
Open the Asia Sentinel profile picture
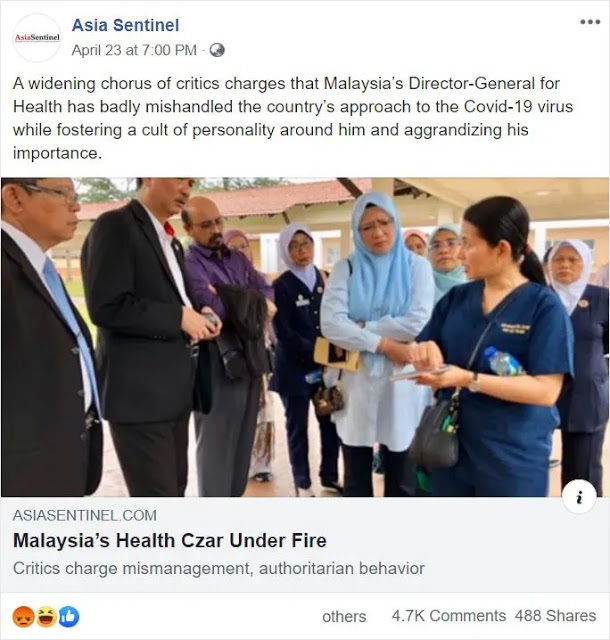coord(37,38)
